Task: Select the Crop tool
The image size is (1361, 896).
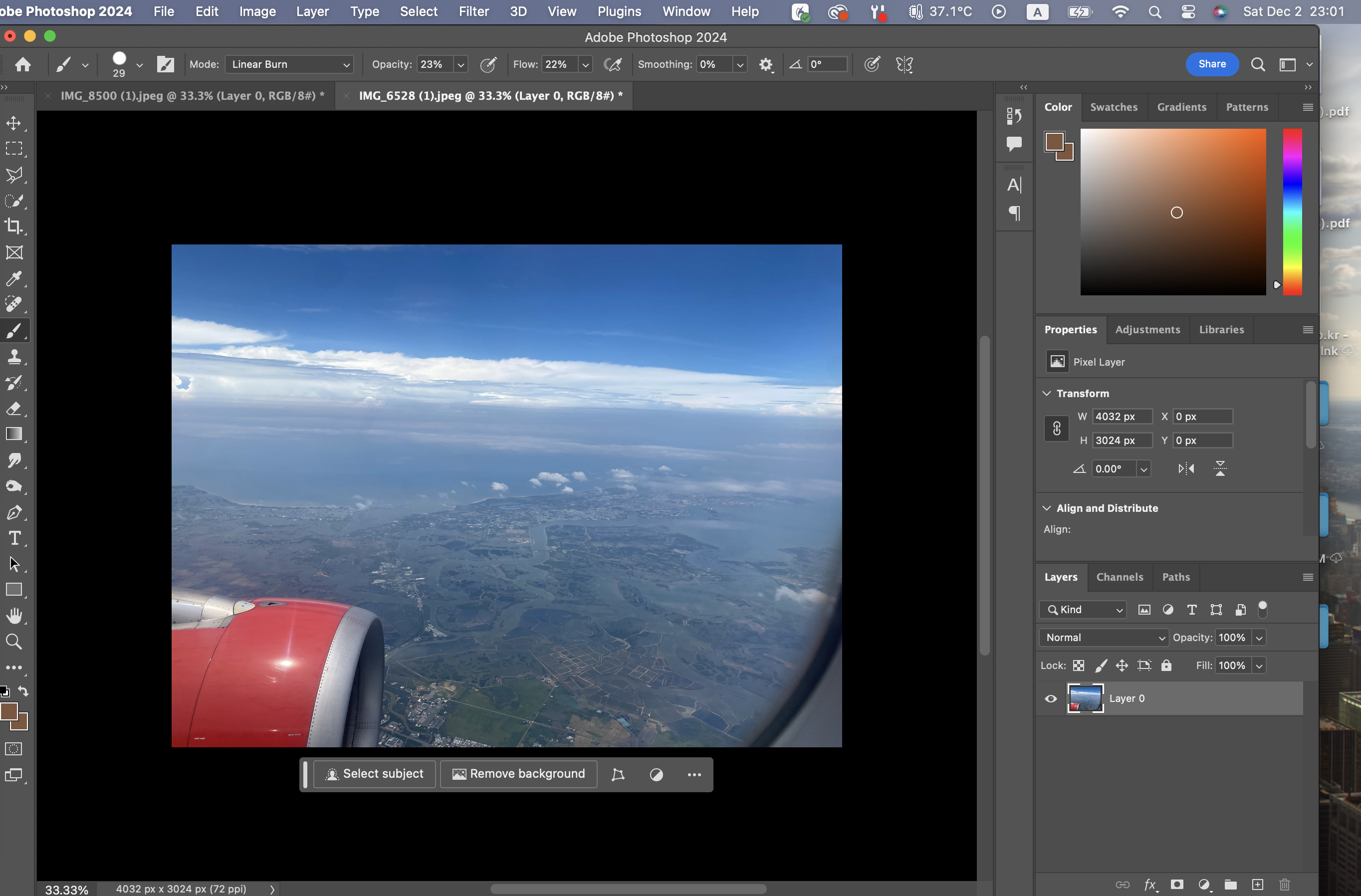Action: 14,226
